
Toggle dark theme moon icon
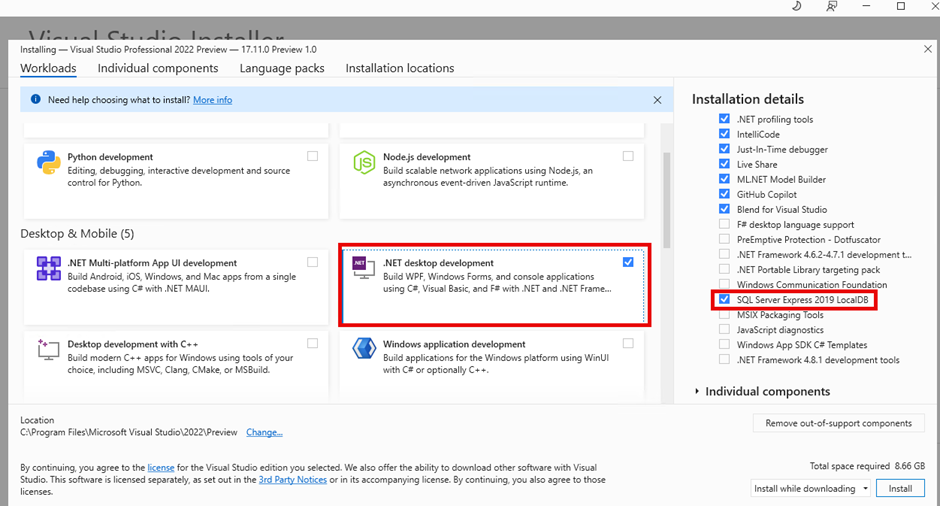[x=797, y=6]
